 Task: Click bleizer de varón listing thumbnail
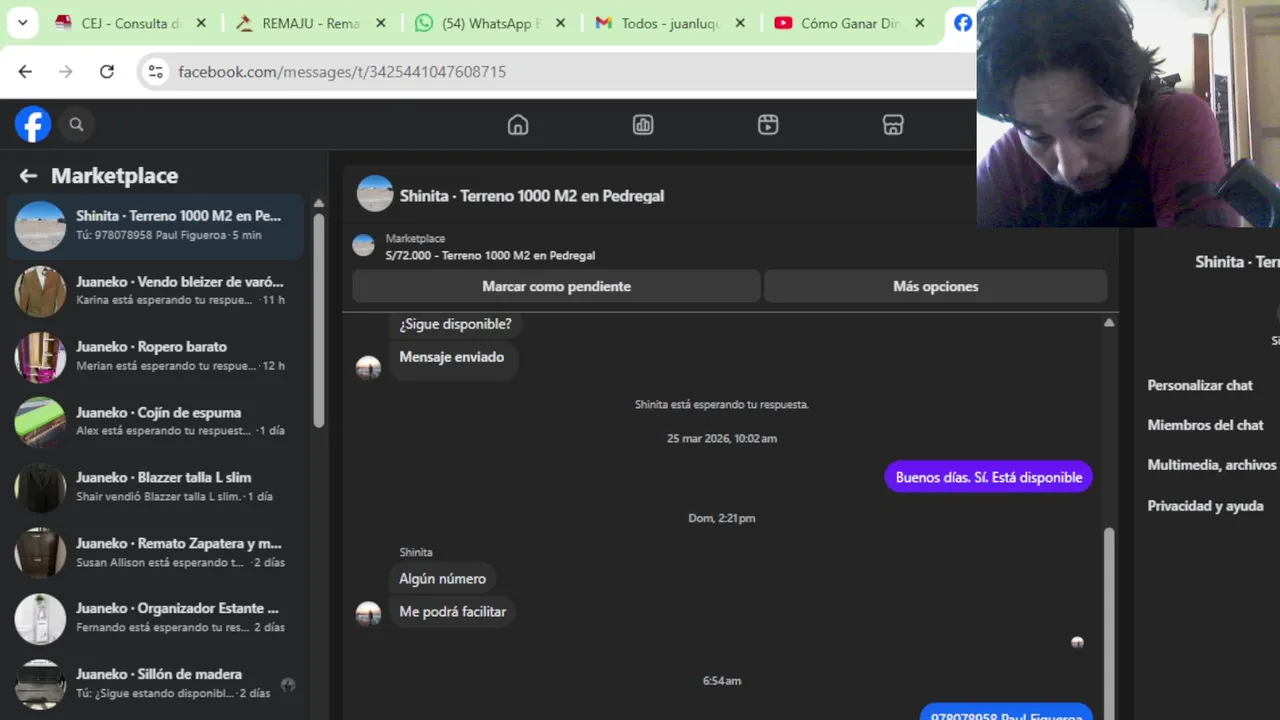(40, 291)
